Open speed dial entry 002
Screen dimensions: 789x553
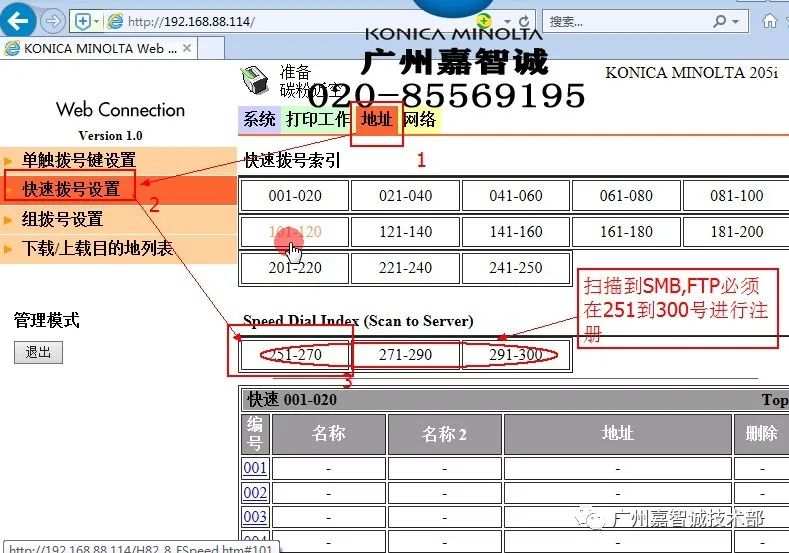(255, 492)
